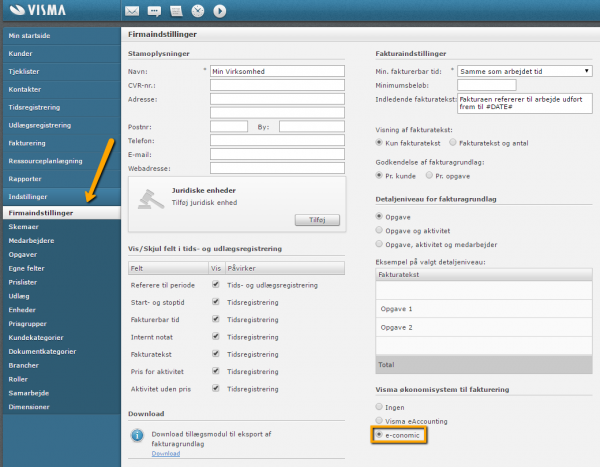
Task: Click the Download link
Action: (x=166, y=454)
